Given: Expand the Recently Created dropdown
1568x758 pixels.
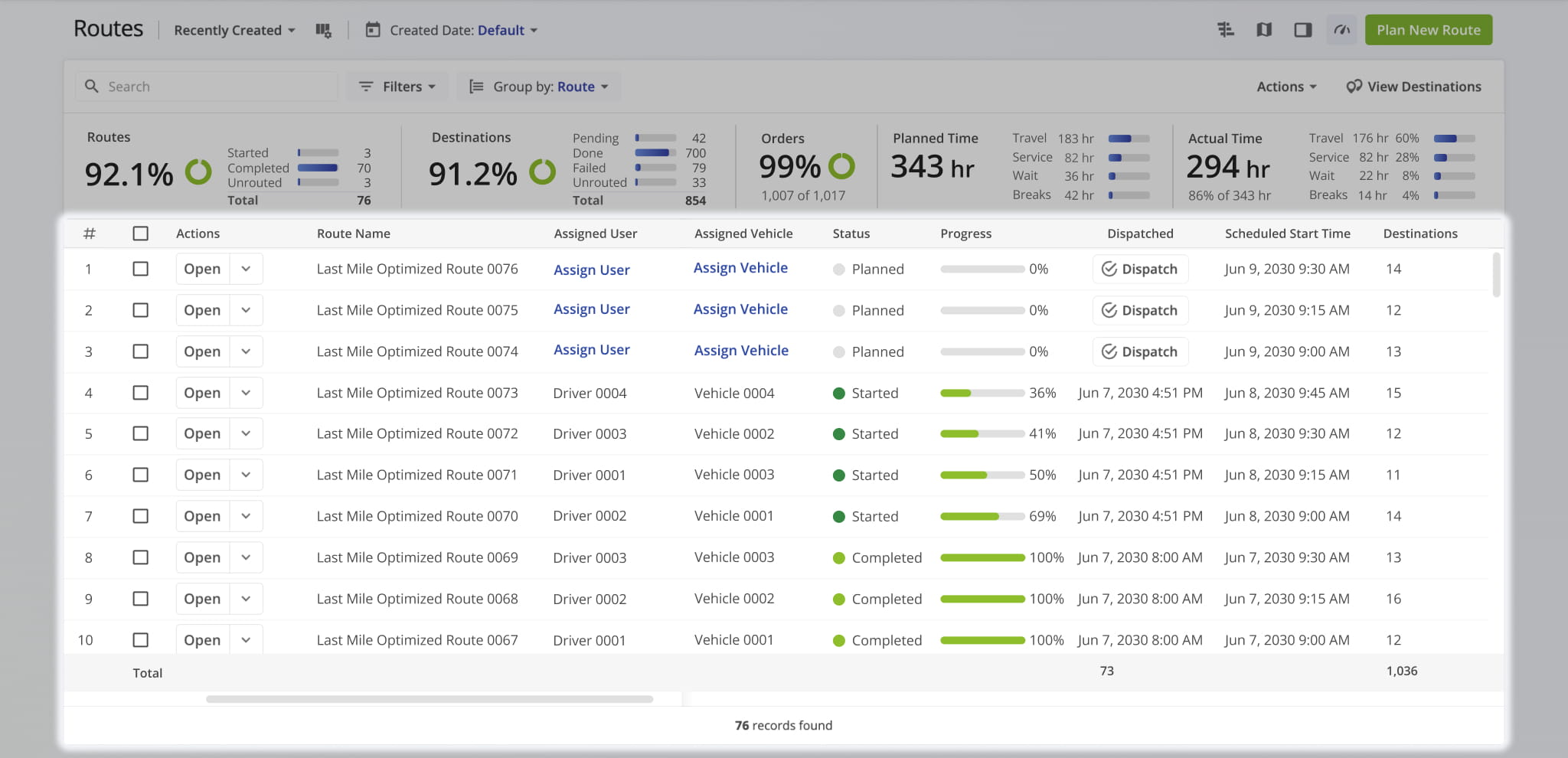Looking at the screenshot, I should 234,31.
